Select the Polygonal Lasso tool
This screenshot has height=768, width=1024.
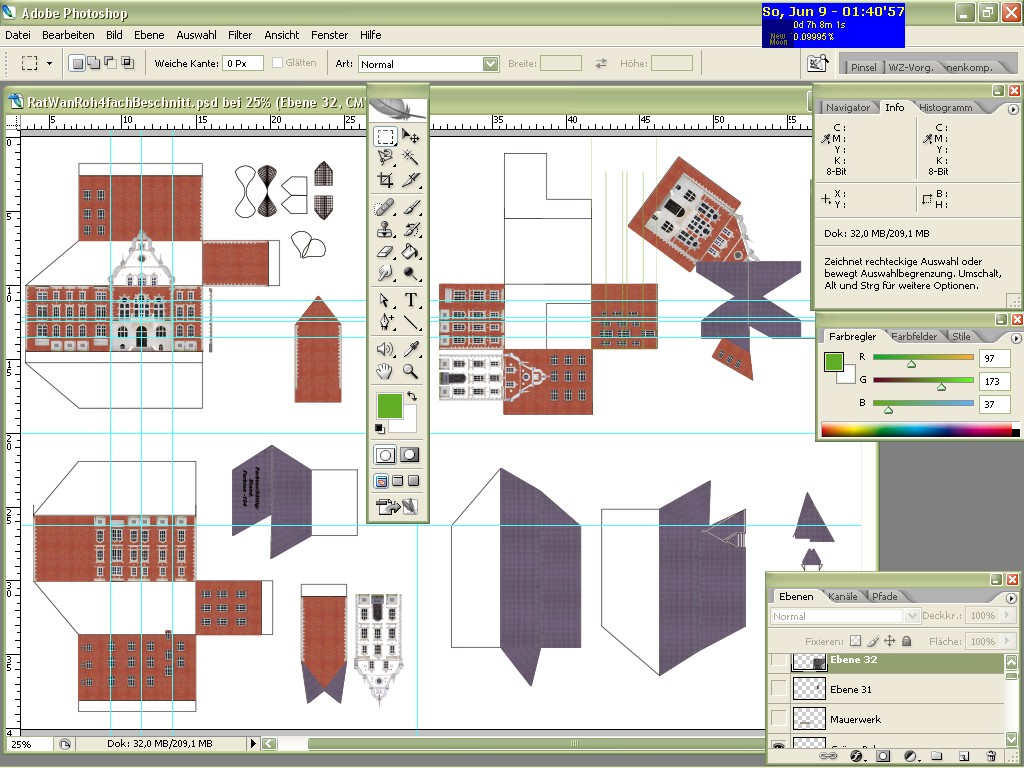pos(385,157)
